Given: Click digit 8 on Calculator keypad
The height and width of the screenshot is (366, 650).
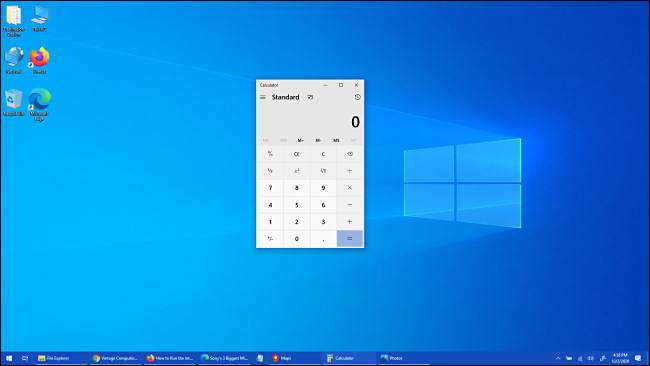Looking at the screenshot, I should (297, 188).
